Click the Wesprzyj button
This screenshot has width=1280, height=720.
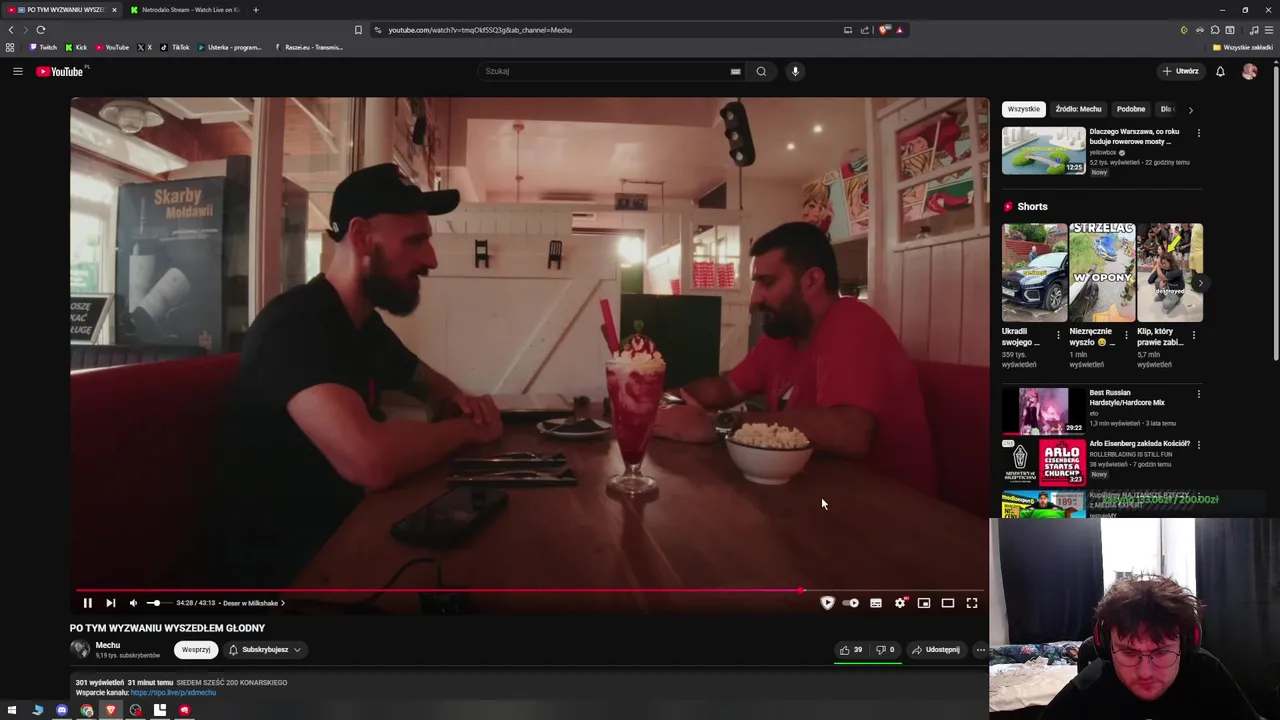point(196,650)
